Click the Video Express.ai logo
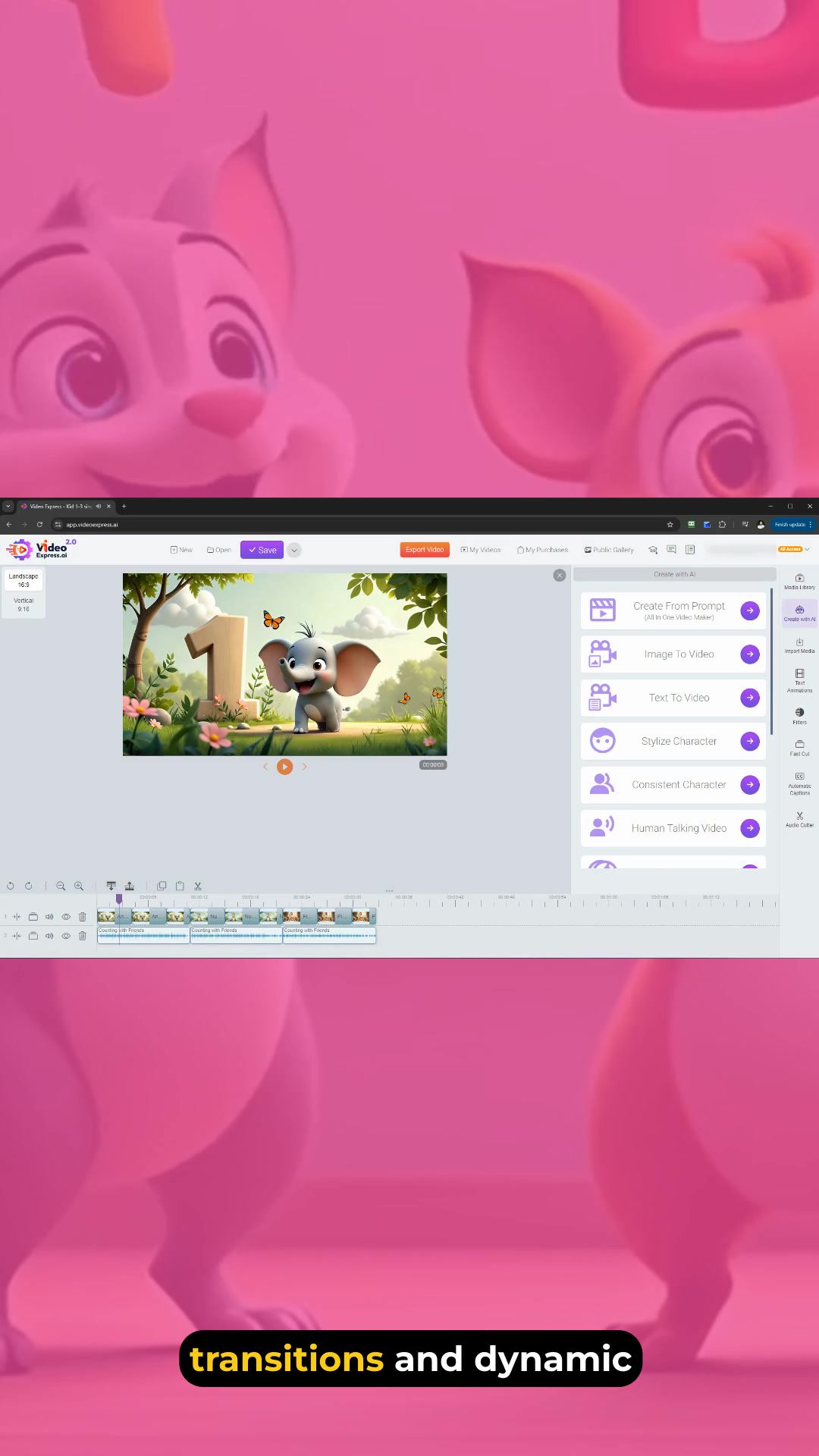819x1456 pixels. pyautogui.click(x=41, y=549)
